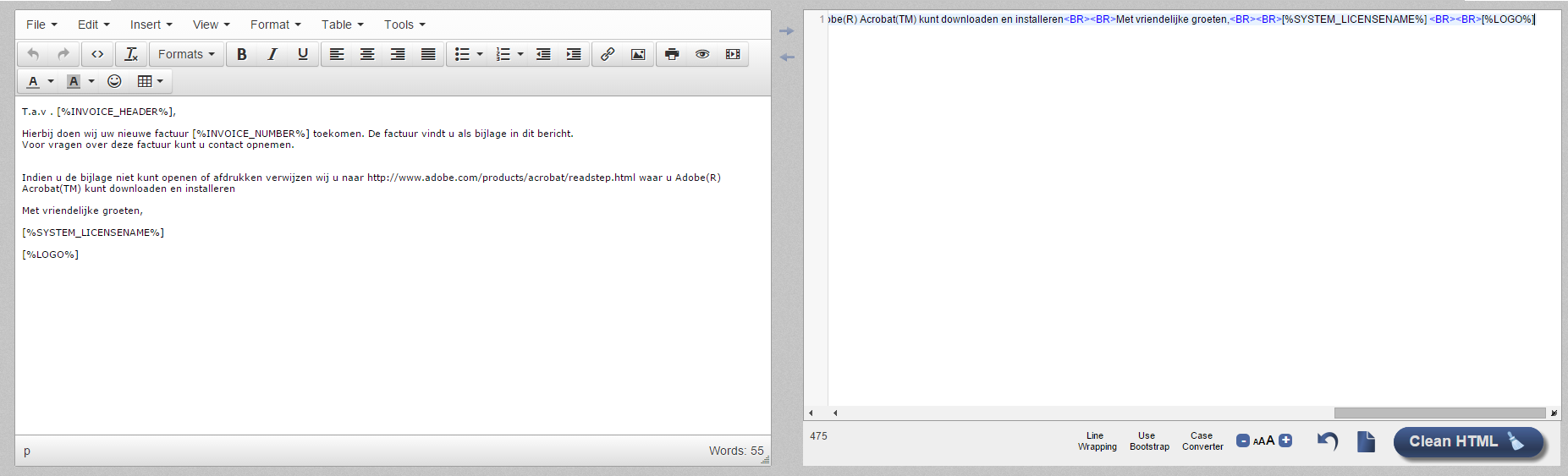Expand the Formats dropdown
This screenshot has width=1568, height=476.
186,54
